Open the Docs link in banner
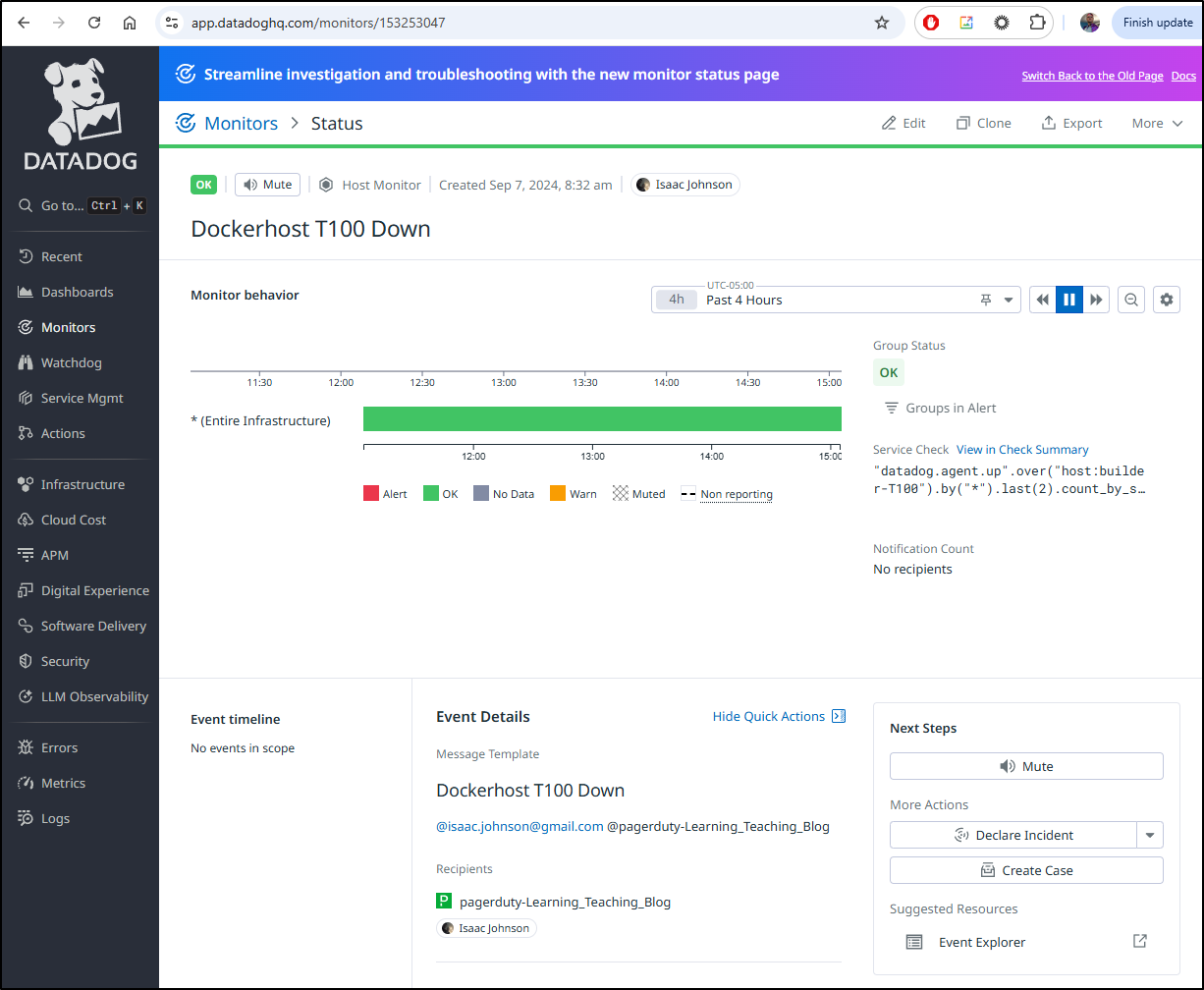Screen dimensions: 1204x990 (1183, 76)
